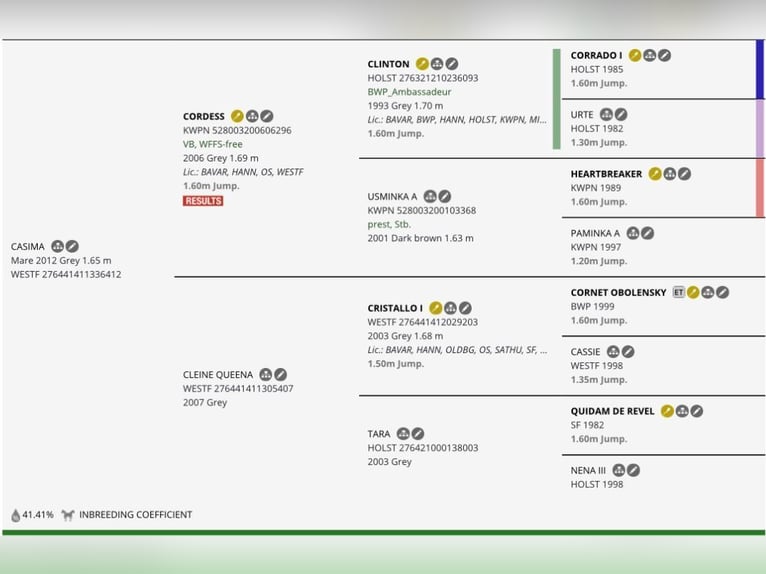Click the ET badge beside Cornet Obolensky
The height and width of the screenshot is (574, 766).
click(679, 292)
